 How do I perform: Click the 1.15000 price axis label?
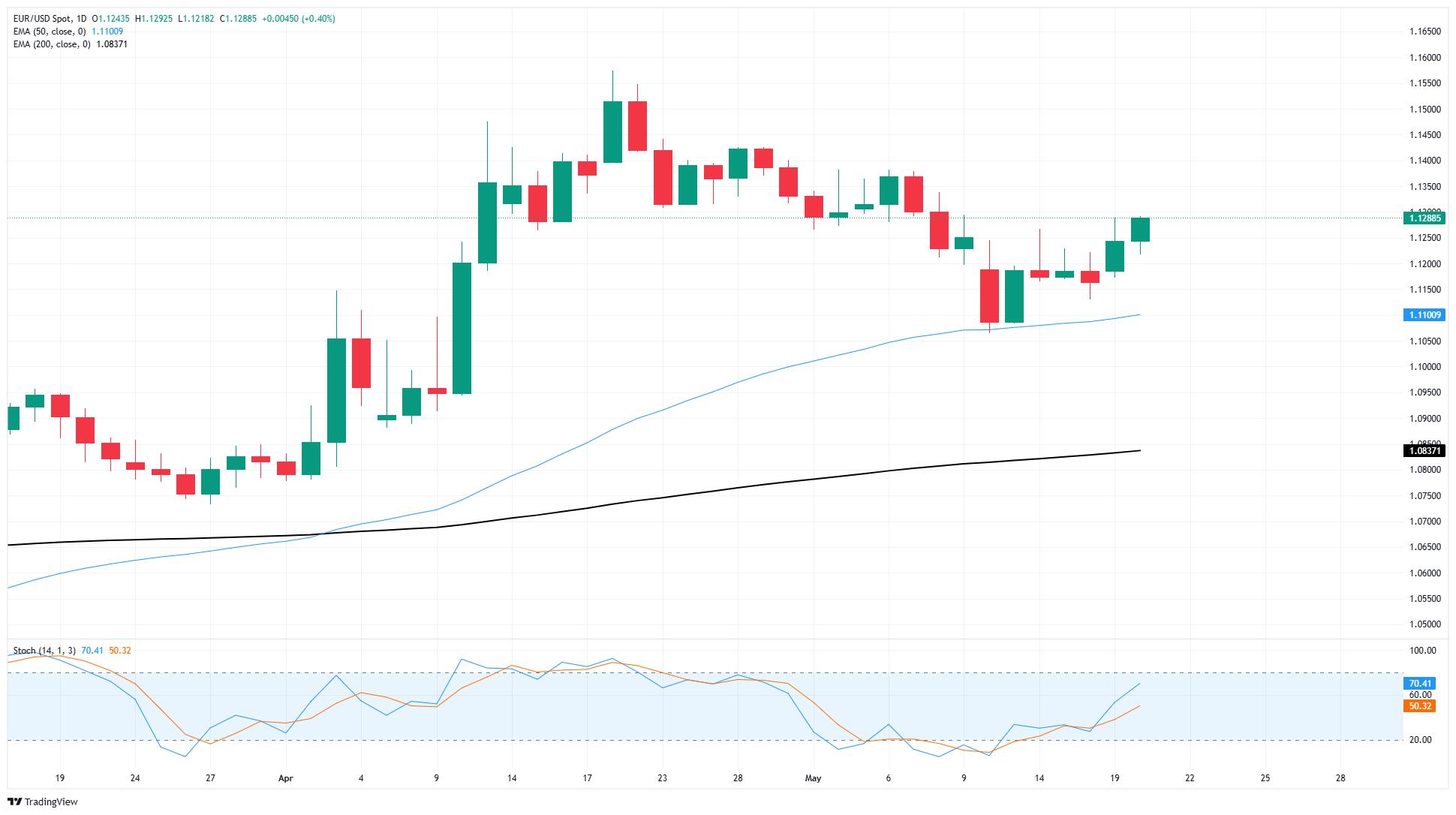tap(1424, 109)
